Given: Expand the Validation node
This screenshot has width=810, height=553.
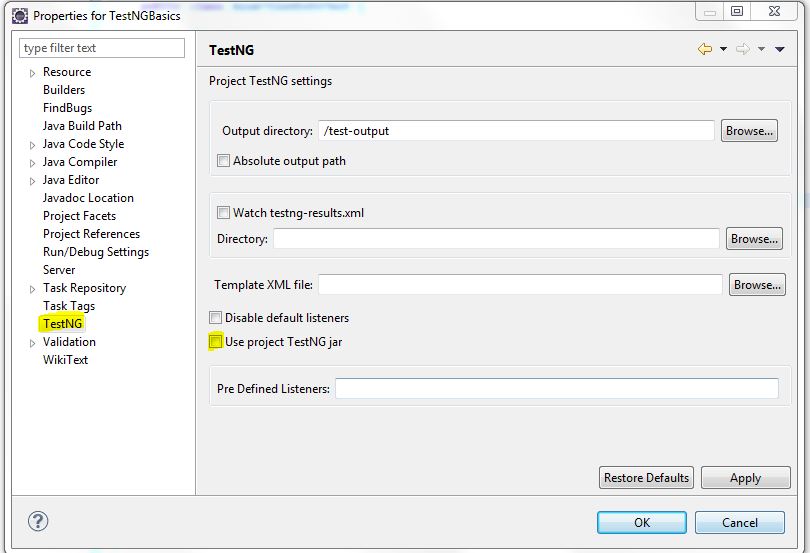Looking at the screenshot, I should [33, 343].
